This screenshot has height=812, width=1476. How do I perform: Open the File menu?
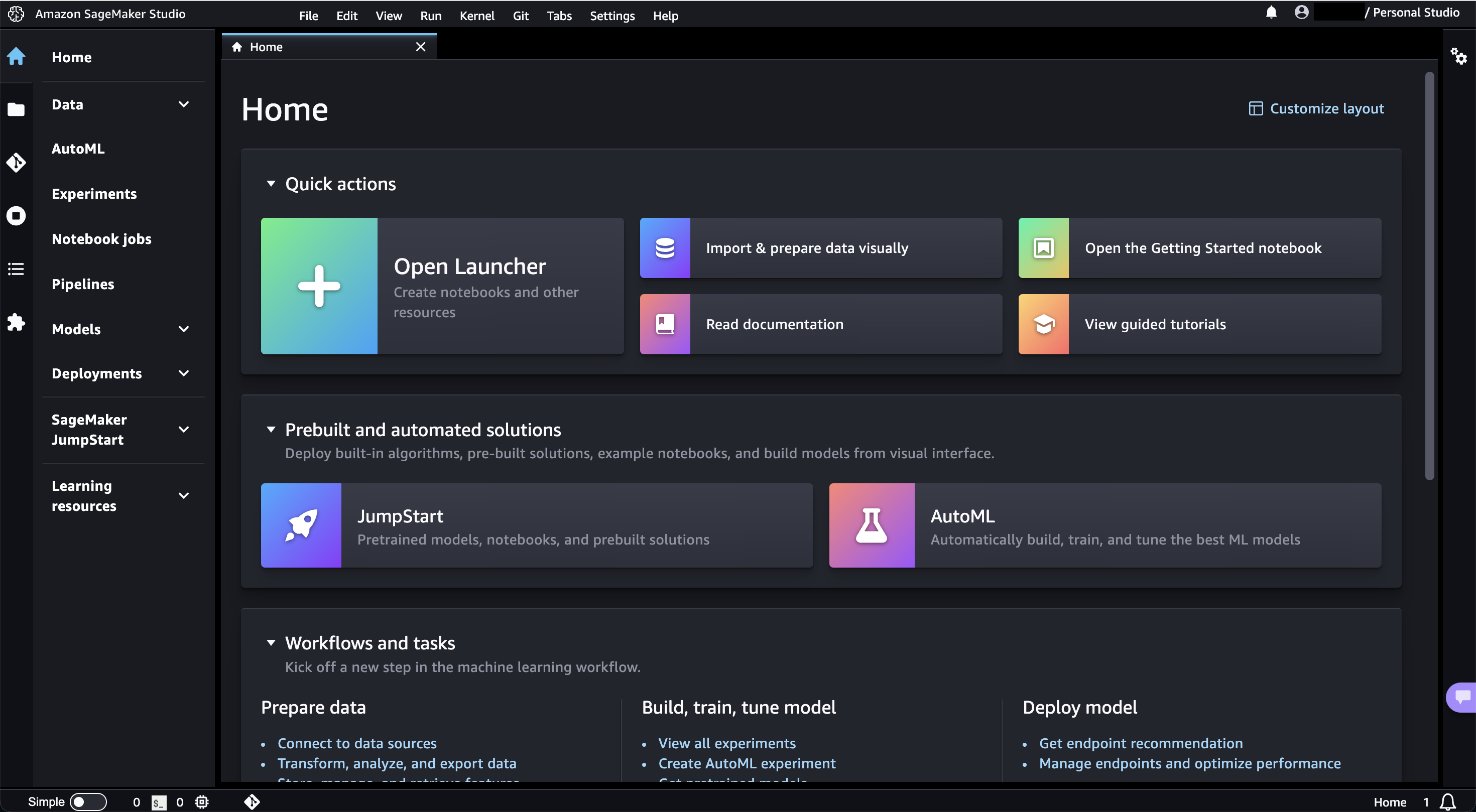pos(308,16)
